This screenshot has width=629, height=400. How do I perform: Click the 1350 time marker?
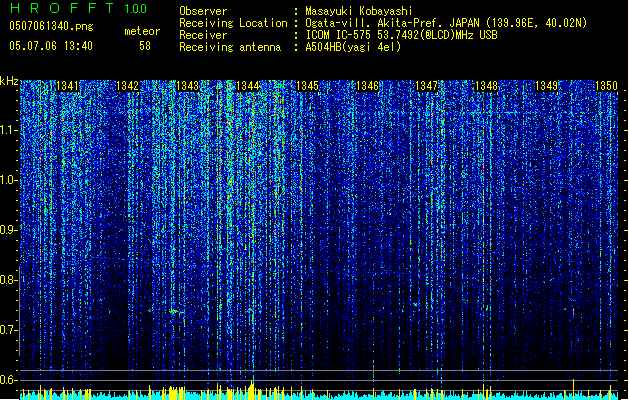(x=606, y=85)
